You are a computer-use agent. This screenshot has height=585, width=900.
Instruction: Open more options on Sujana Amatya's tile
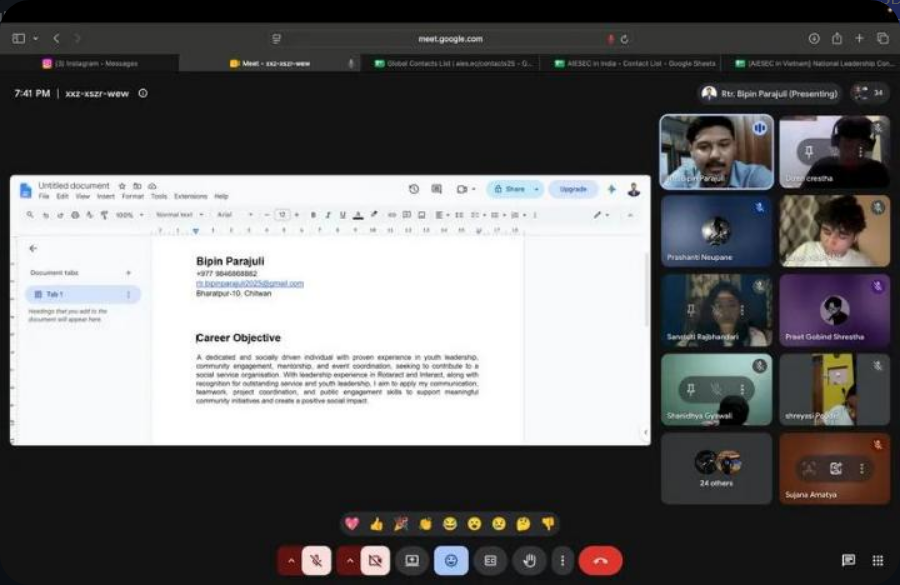click(x=862, y=468)
